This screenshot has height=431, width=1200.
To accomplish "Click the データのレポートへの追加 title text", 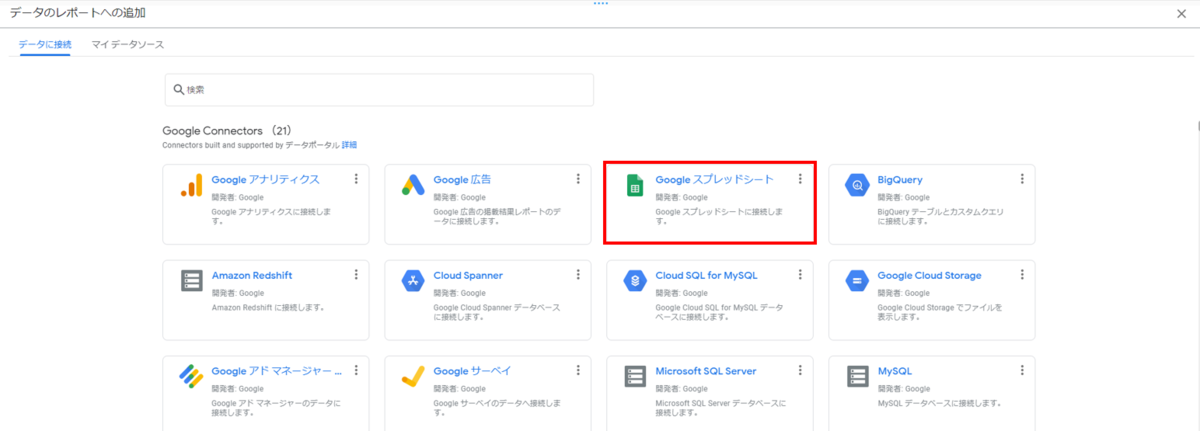I will point(78,12).
